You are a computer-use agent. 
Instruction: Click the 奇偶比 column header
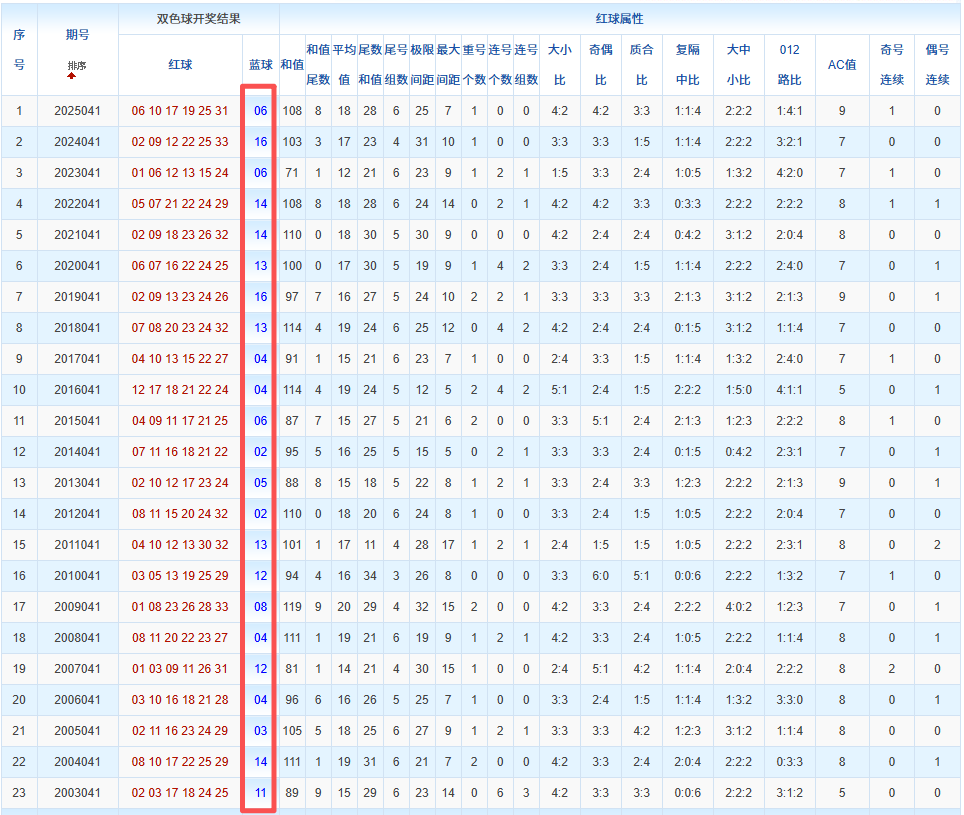click(x=600, y=65)
